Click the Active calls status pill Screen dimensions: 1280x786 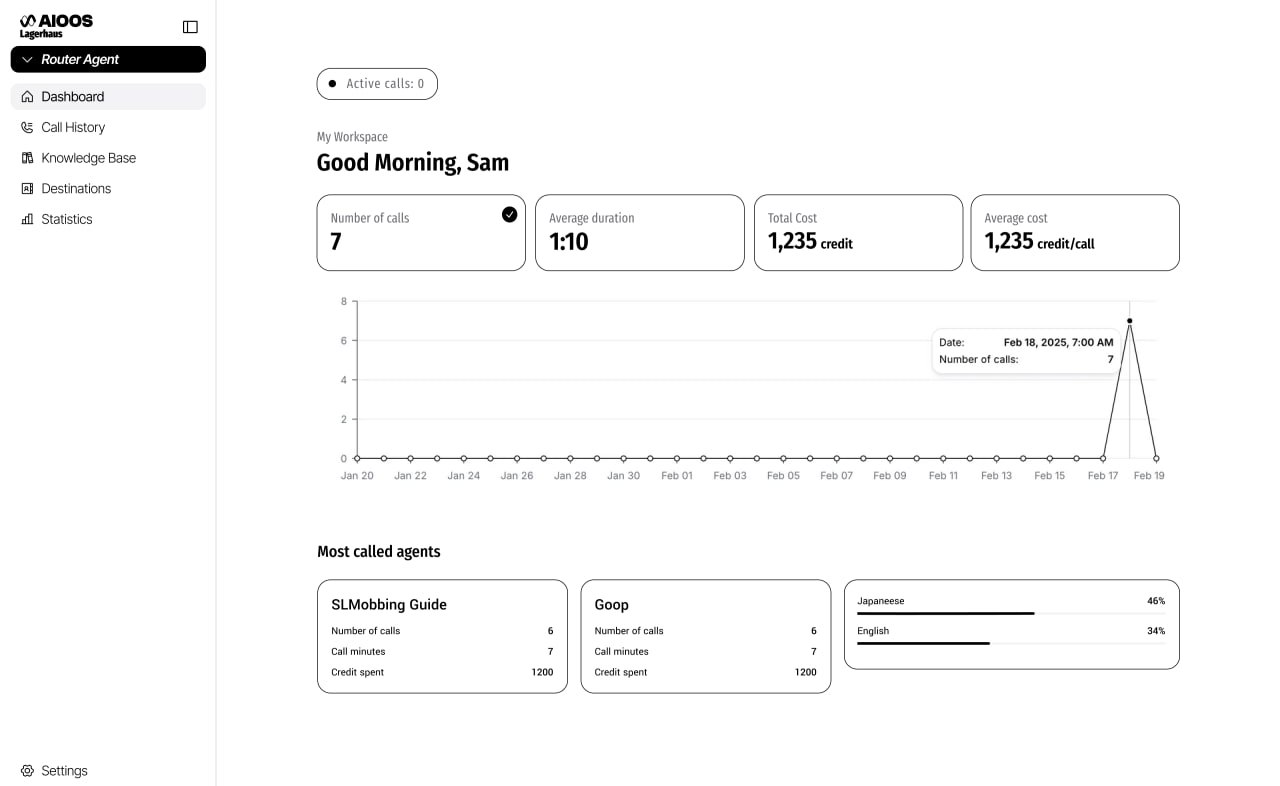[x=377, y=84]
